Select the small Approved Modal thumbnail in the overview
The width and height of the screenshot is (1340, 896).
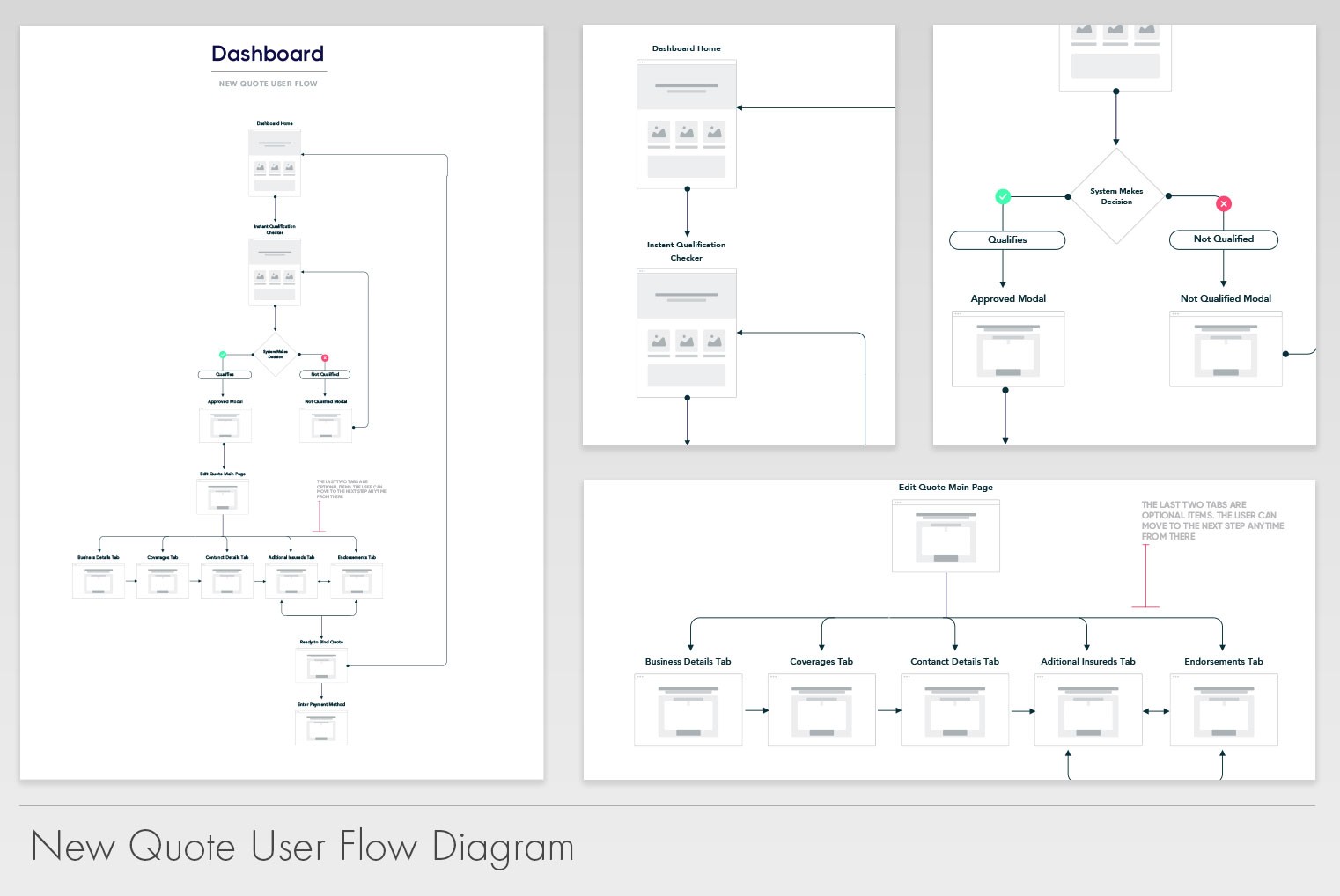pyautogui.click(x=225, y=425)
